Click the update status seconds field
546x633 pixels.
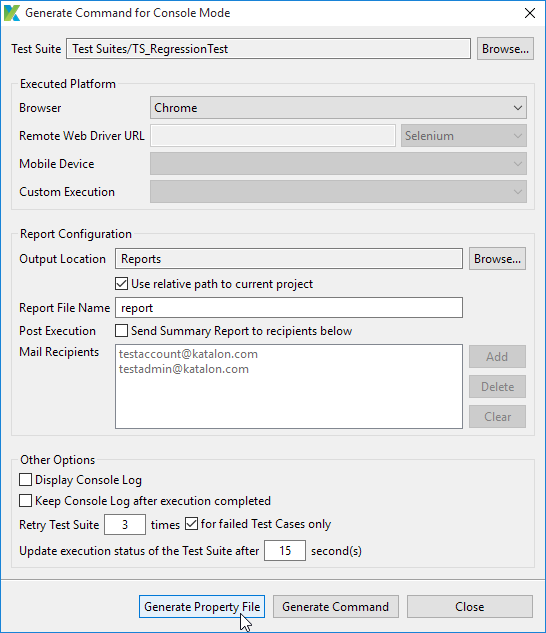pos(285,551)
